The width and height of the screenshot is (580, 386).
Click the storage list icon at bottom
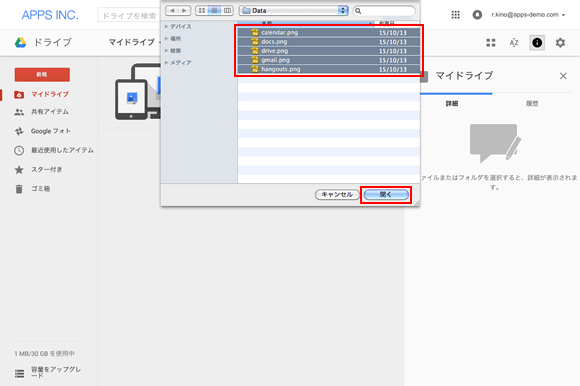[20, 373]
